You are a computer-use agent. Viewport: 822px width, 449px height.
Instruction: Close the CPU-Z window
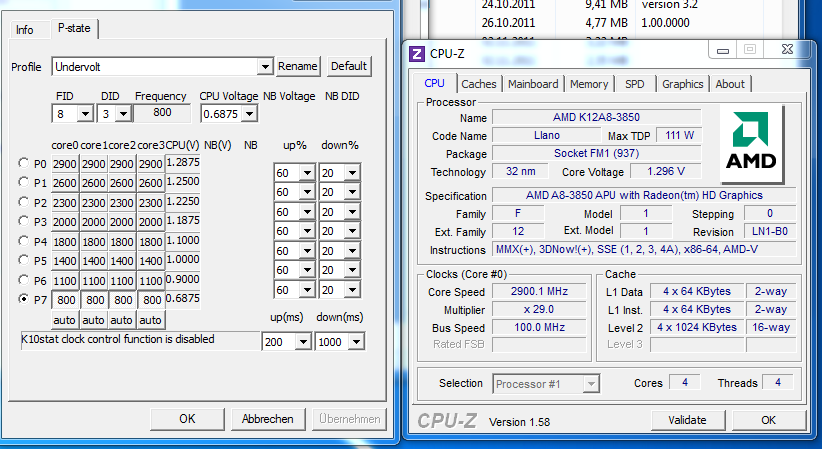(787, 50)
